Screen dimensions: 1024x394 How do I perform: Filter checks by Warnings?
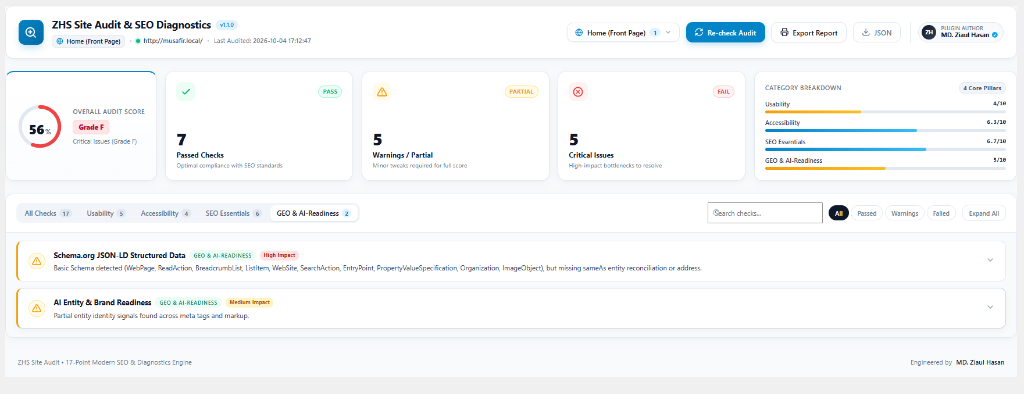click(x=904, y=213)
